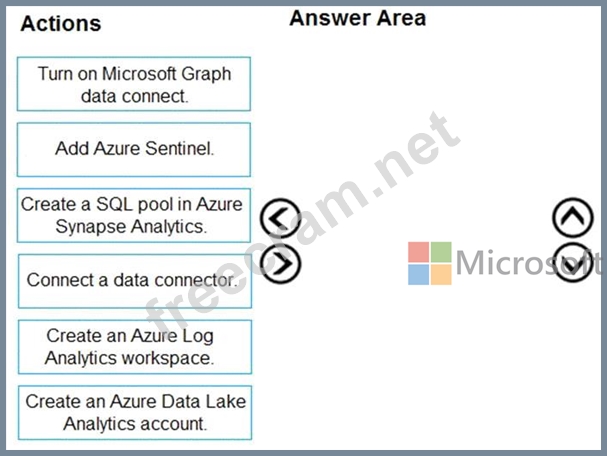Click the '.net' part of the watermark
The width and height of the screenshot is (607, 456).
(x=416, y=151)
